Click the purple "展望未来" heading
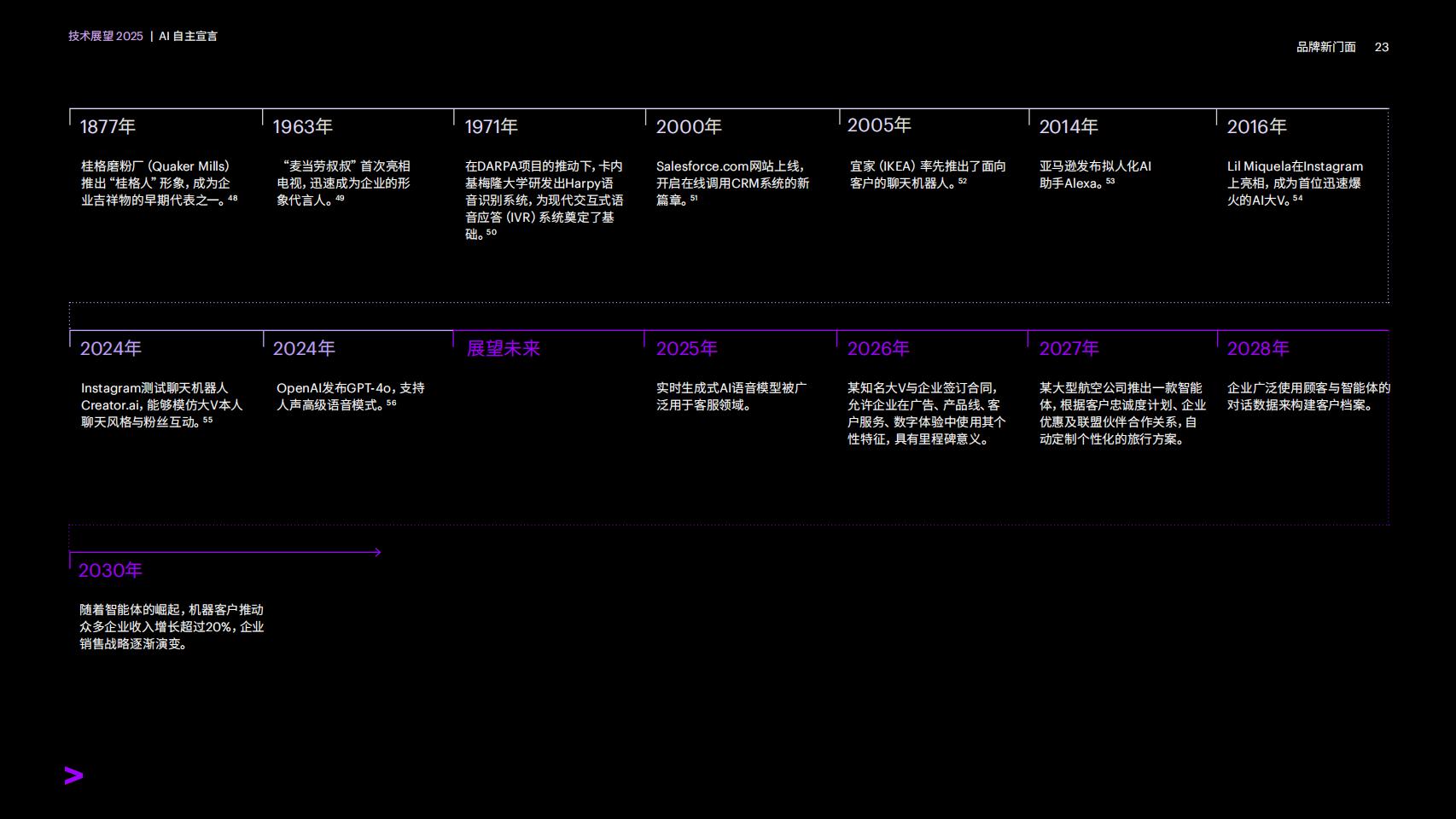The height and width of the screenshot is (819, 1456). pos(504,348)
